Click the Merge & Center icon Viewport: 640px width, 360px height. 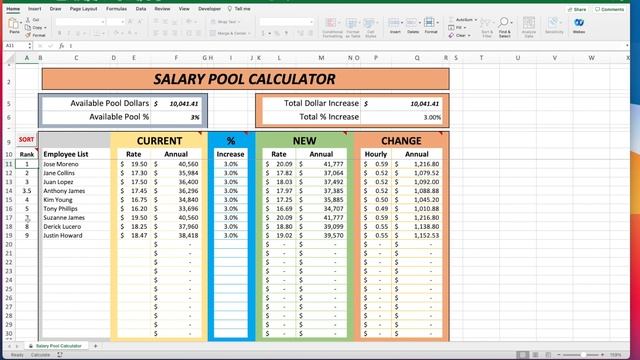pos(213,33)
